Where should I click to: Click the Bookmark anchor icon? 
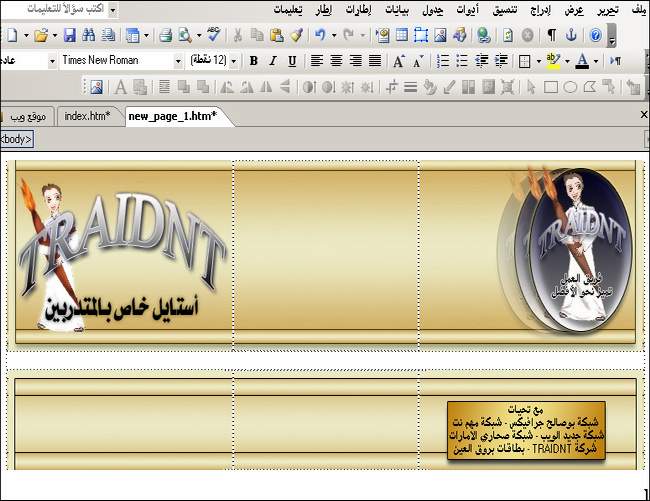(571, 35)
